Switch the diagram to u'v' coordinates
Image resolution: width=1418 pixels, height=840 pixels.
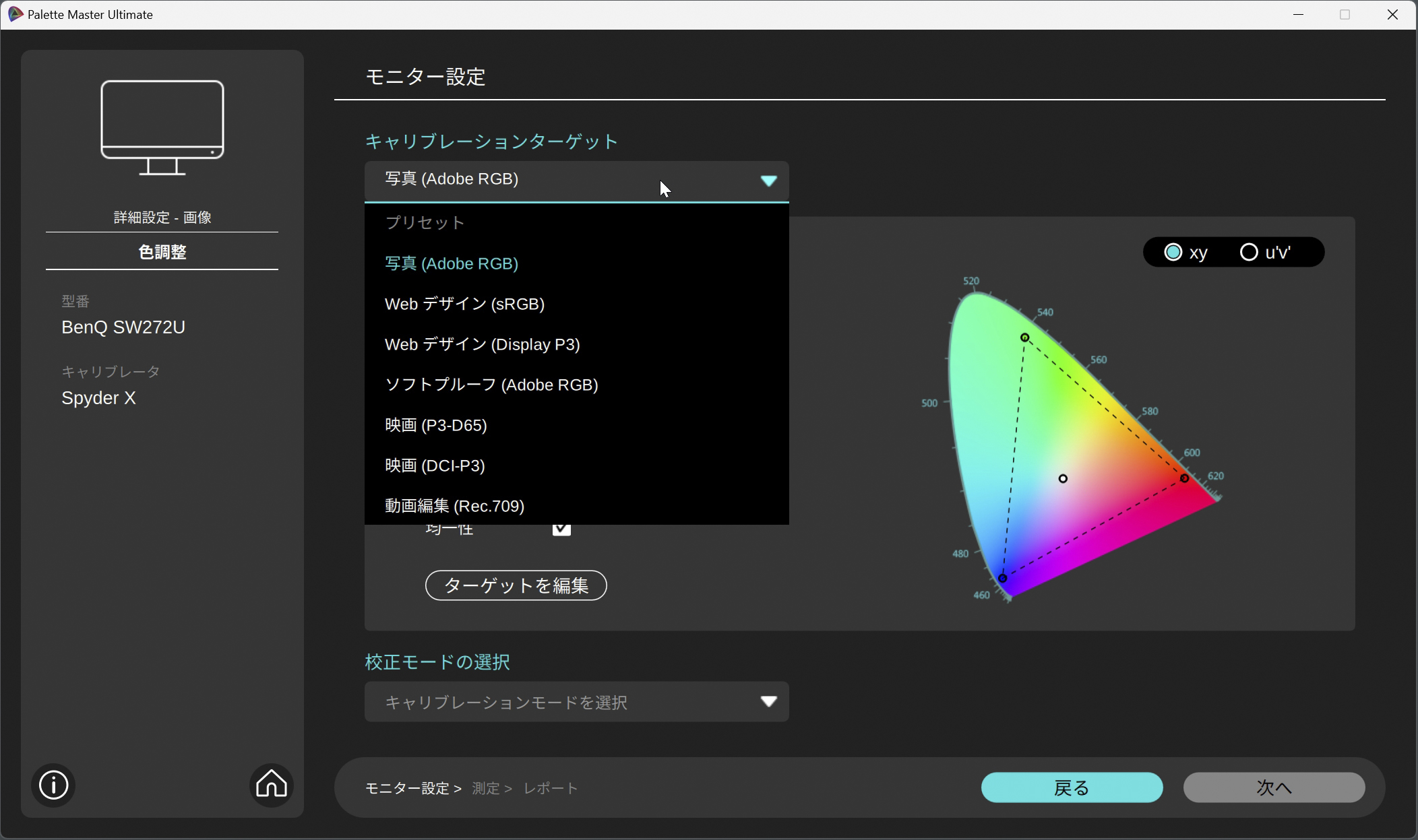(1249, 252)
